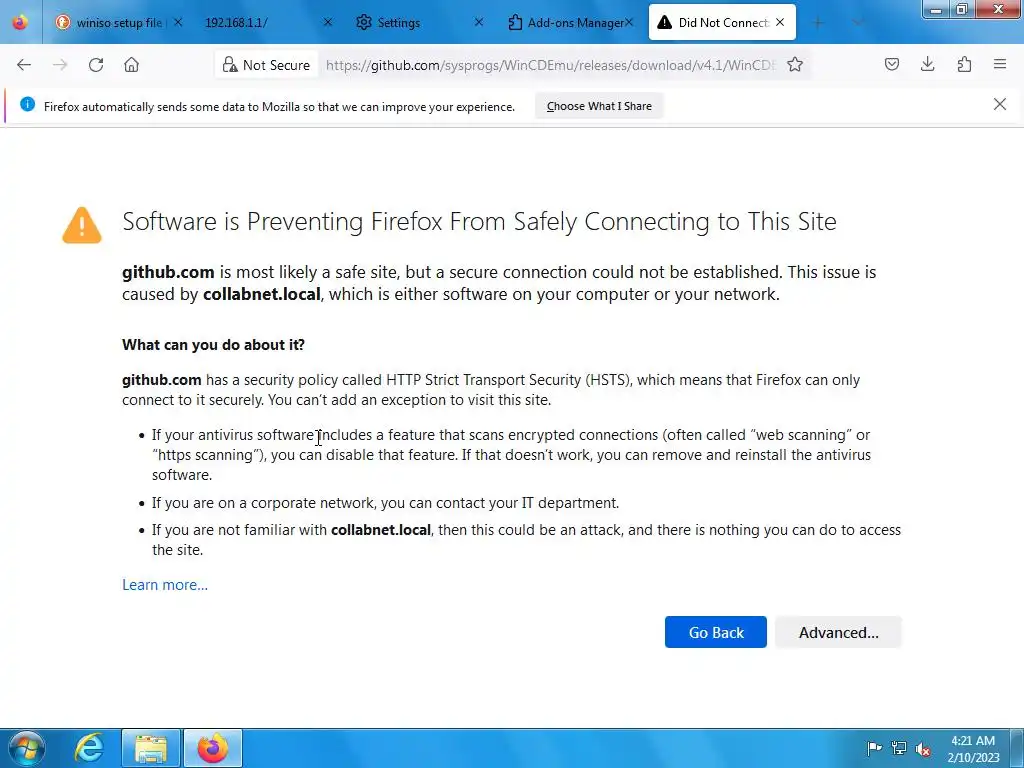The width and height of the screenshot is (1024, 768).
Task: Open a new tab with plus button
Action: click(x=818, y=23)
